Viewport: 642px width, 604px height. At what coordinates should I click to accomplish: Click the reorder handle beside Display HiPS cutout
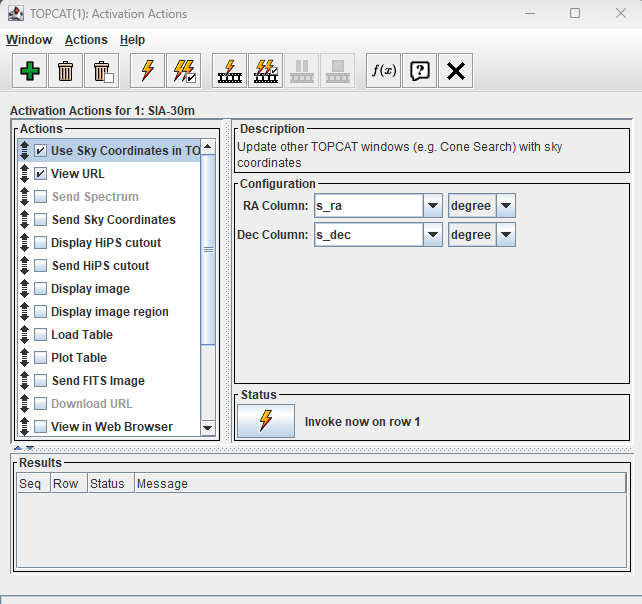click(x=25, y=242)
